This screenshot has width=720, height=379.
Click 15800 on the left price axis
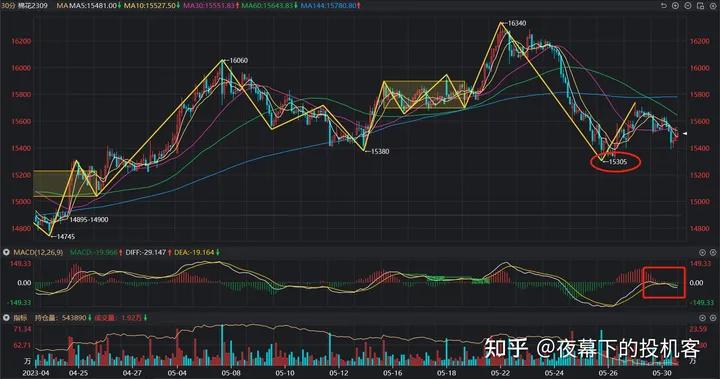21,95
